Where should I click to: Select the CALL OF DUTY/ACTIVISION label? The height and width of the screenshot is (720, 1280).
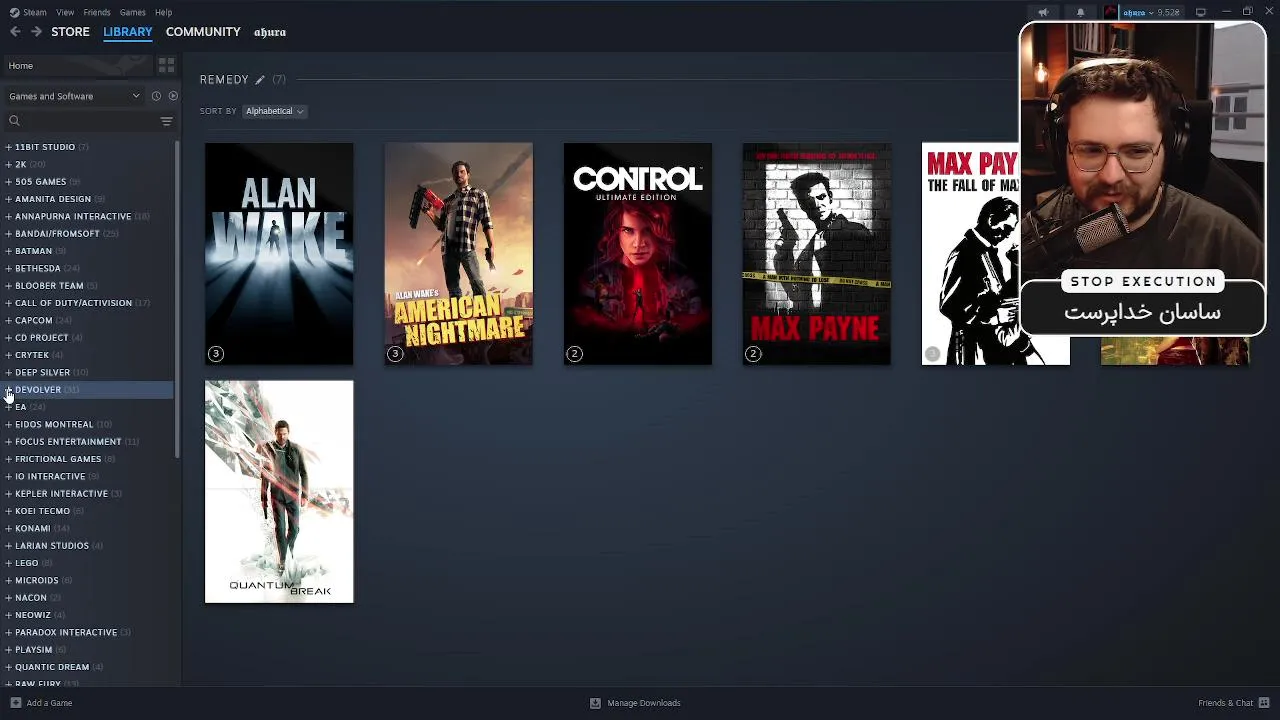click(x=73, y=303)
